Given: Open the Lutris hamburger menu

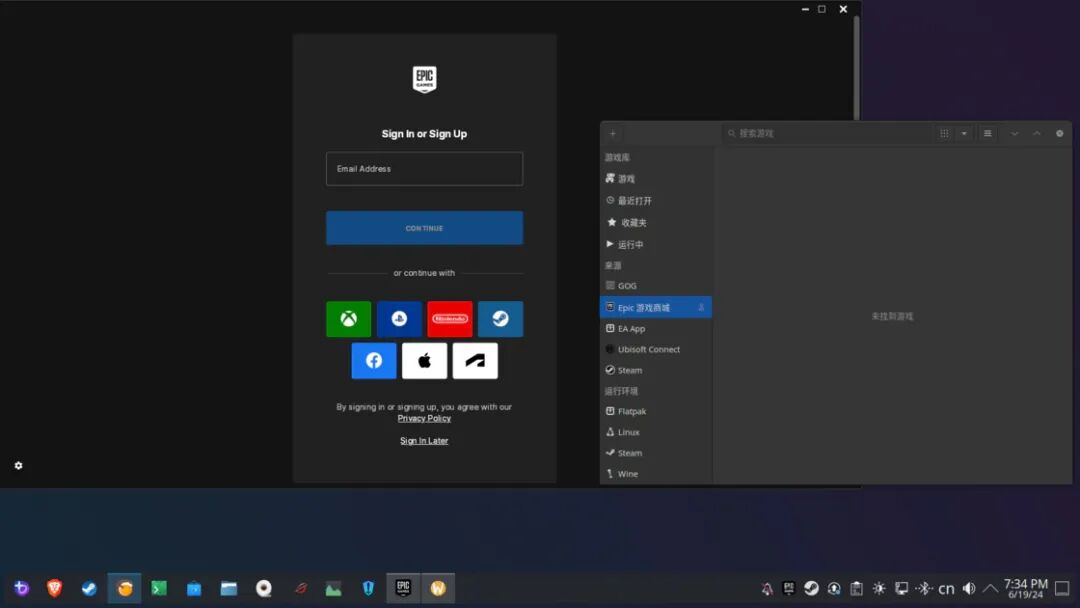Looking at the screenshot, I should coord(988,134).
